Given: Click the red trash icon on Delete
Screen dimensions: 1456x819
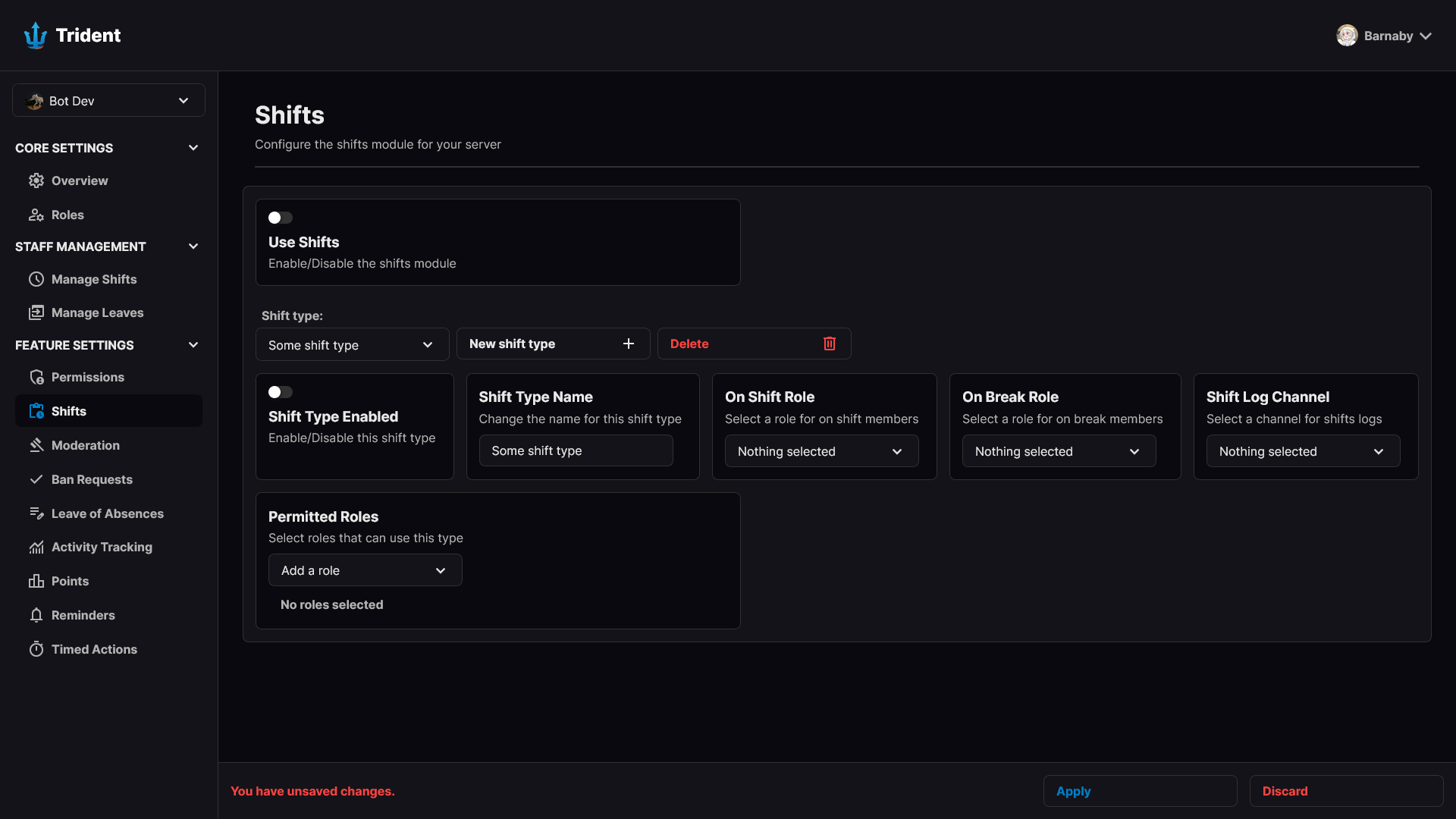Looking at the screenshot, I should pyautogui.click(x=830, y=344).
